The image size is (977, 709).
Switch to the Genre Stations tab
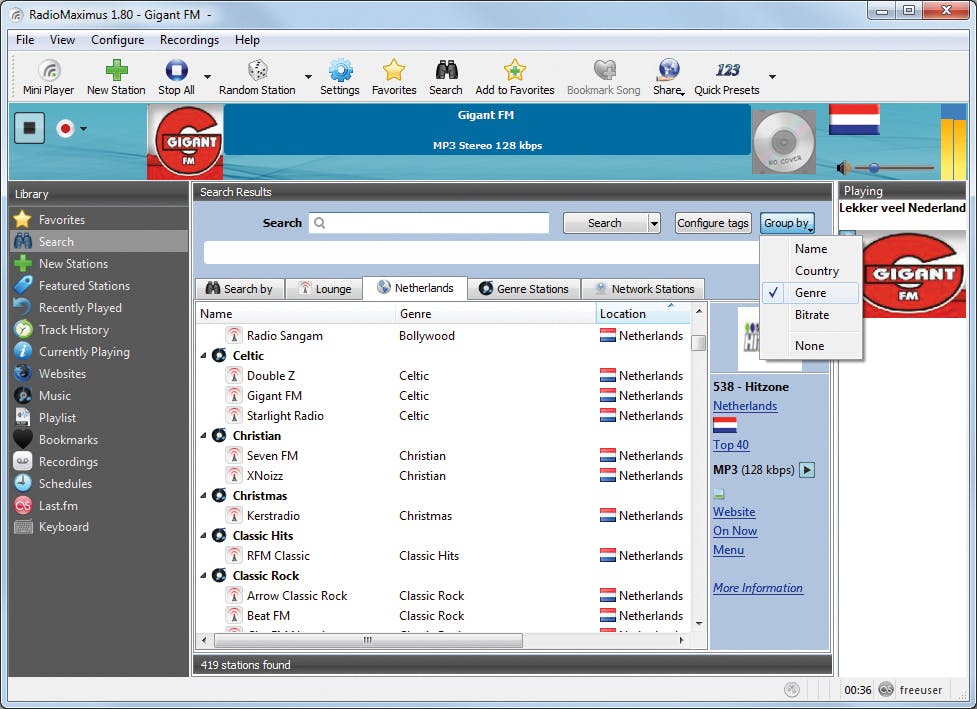point(523,289)
